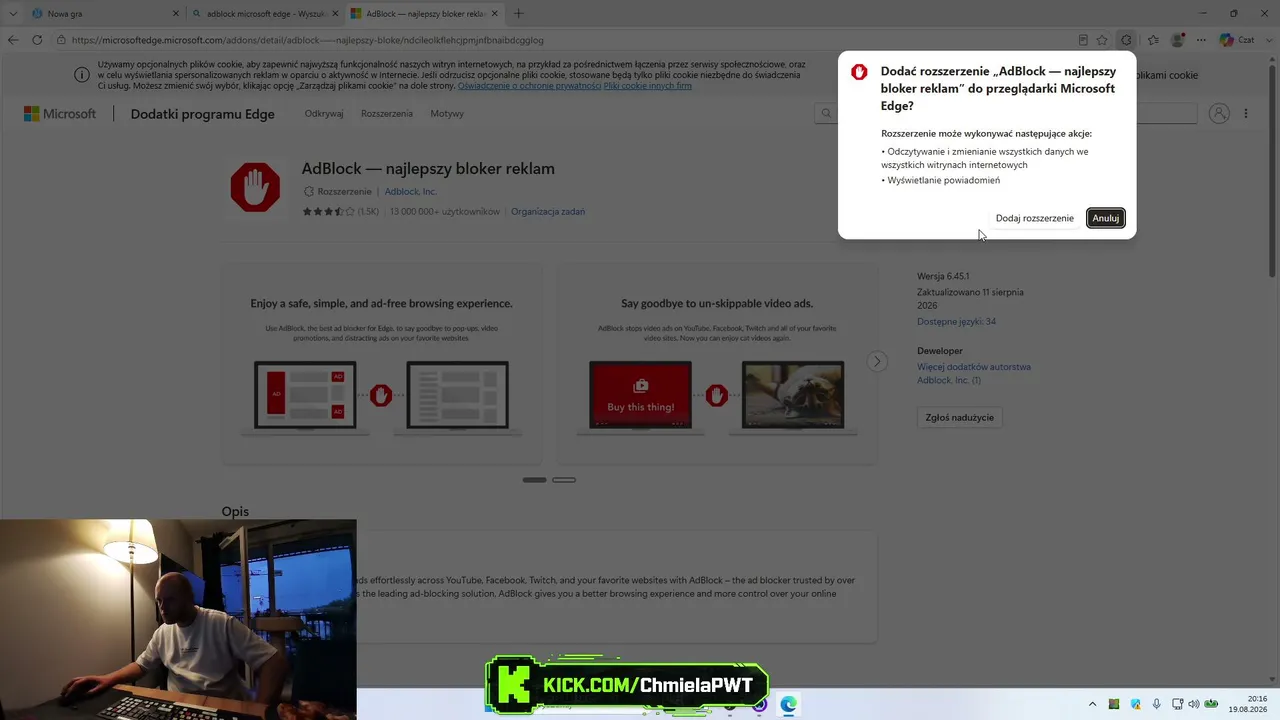Image resolution: width=1280 pixels, height=720 pixels.
Task: Click the green tray icon beside the clock
Action: [x=1211, y=704]
